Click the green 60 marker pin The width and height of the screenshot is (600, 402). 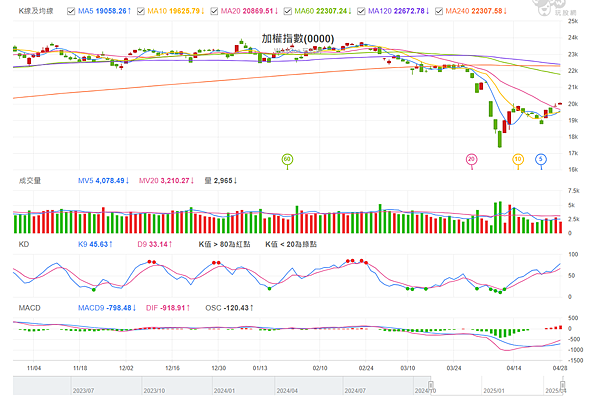tap(287, 160)
